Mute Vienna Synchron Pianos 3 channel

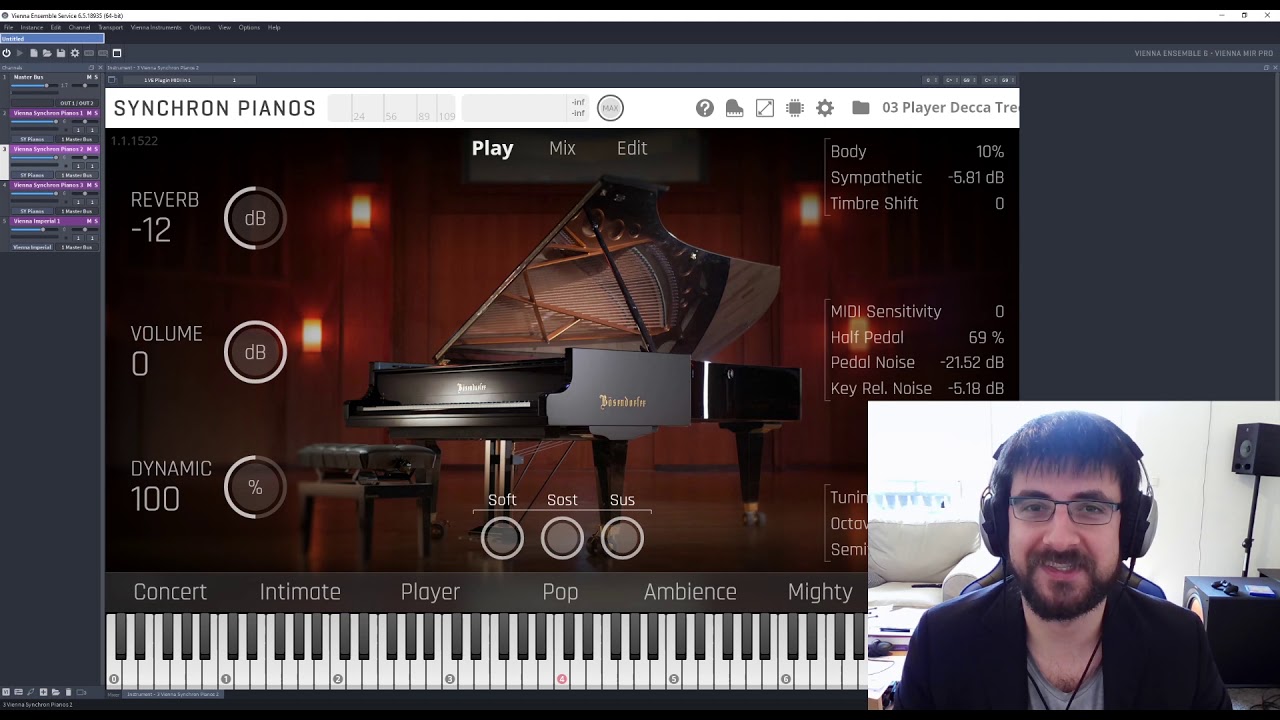pos(89,185)
